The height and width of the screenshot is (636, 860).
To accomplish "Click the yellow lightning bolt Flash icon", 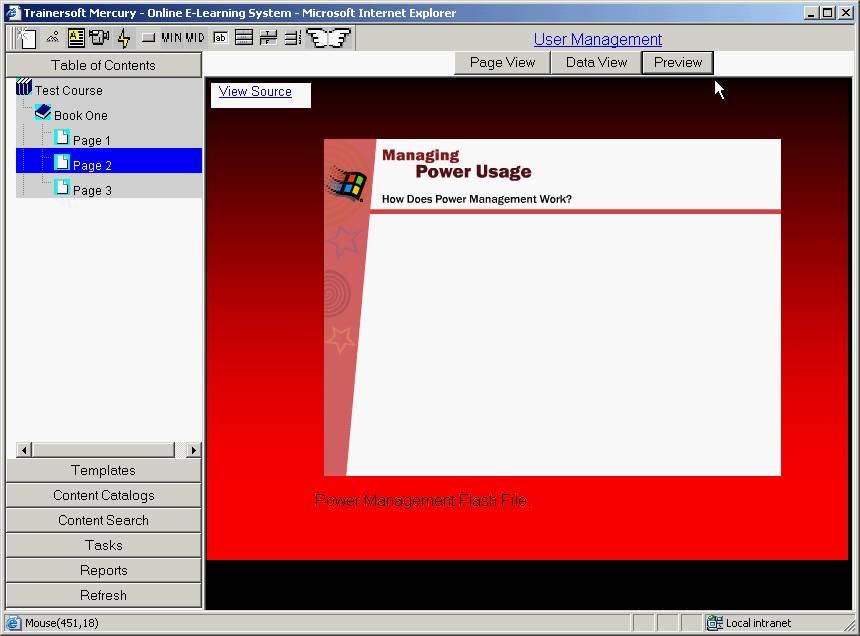I will pos(125,38).
